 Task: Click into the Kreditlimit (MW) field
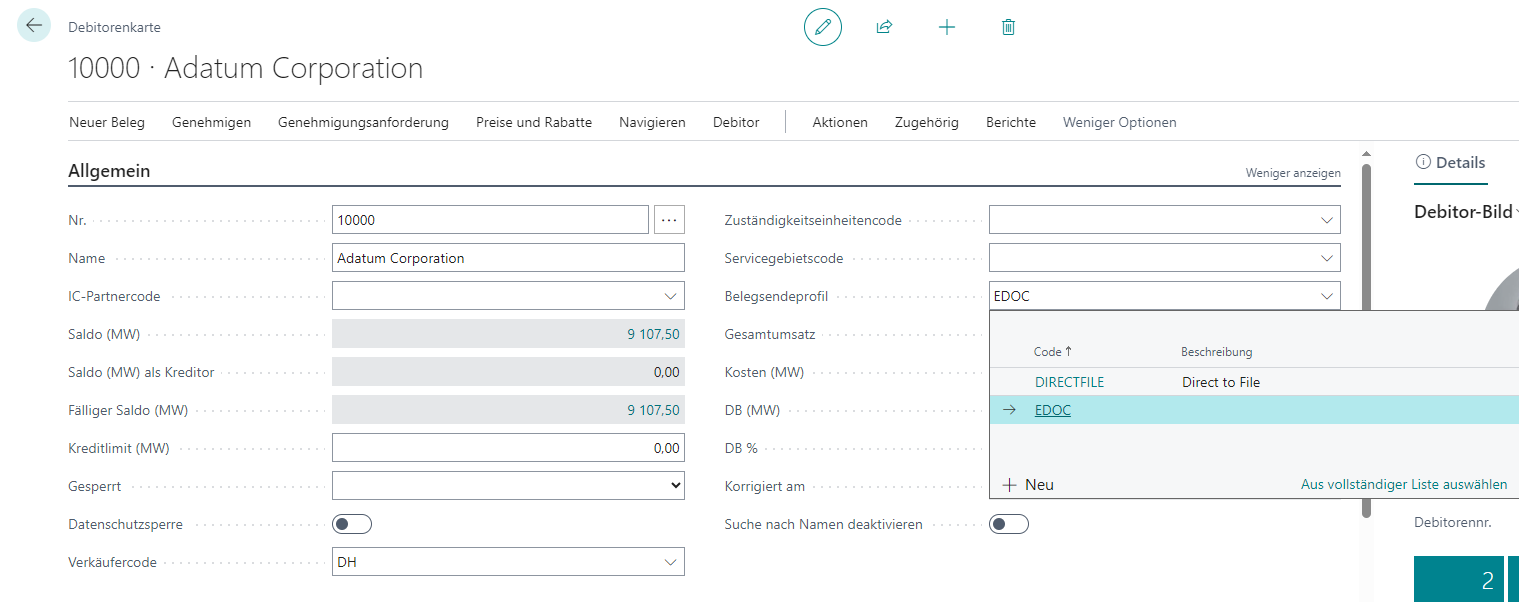click(507, 448)
